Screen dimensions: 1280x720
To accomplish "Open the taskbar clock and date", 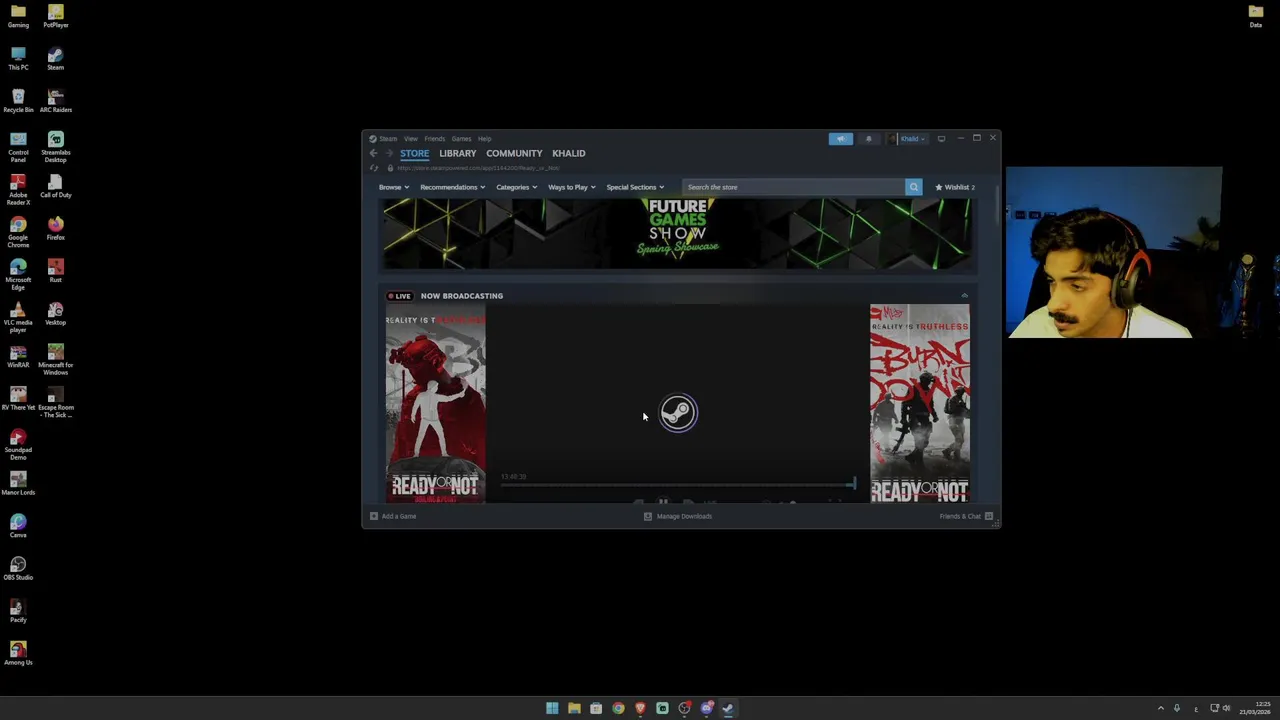I will tap(1256, 708).
